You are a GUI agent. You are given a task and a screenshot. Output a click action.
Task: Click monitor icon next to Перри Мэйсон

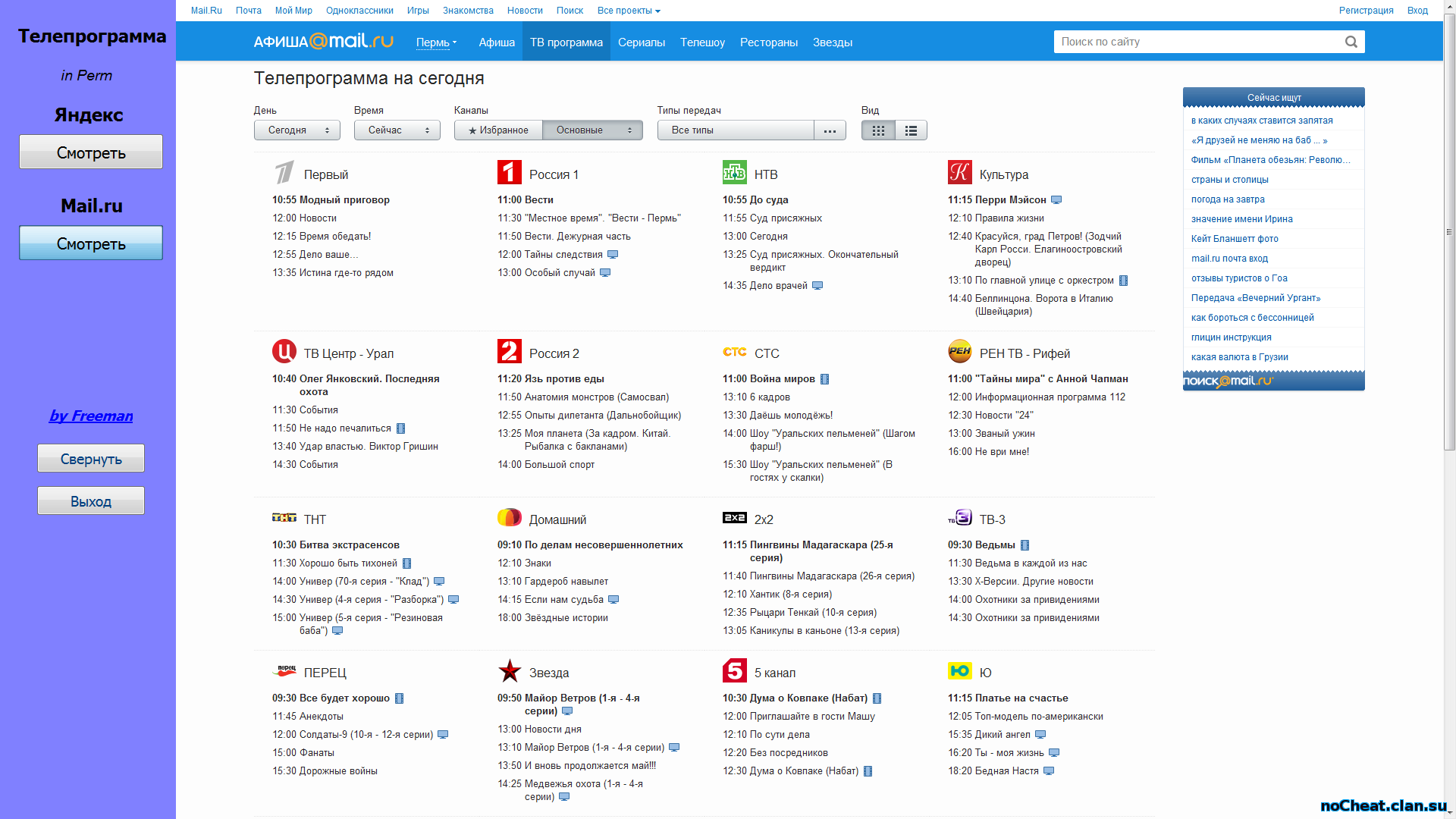point(1056,200)
